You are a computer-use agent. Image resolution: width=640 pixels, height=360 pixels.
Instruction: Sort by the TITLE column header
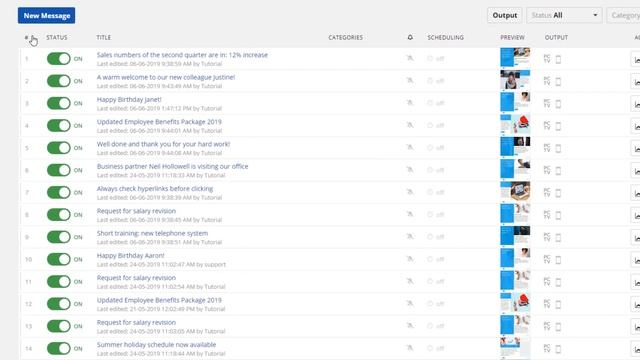(104, 37)
